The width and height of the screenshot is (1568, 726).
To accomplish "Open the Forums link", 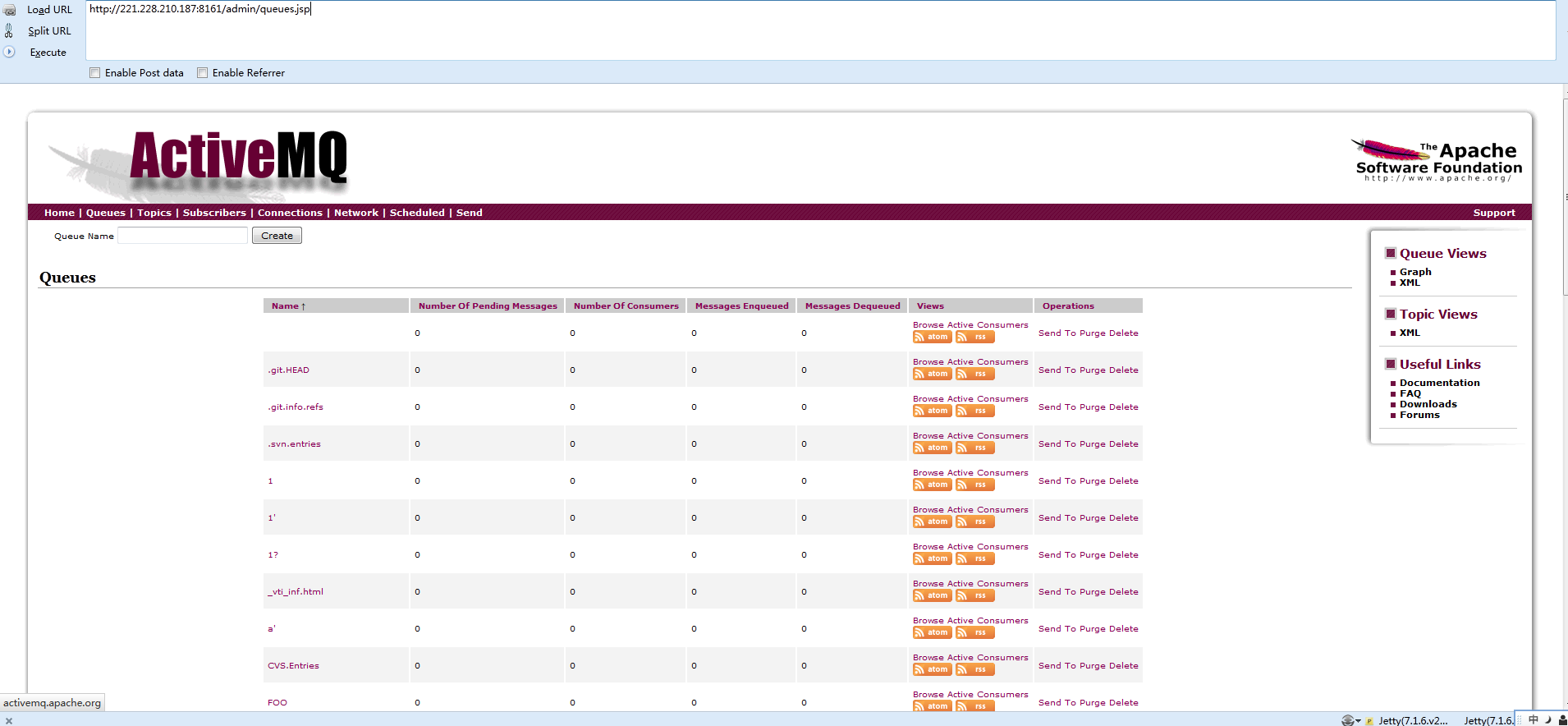I will (x=1419, y=415).
